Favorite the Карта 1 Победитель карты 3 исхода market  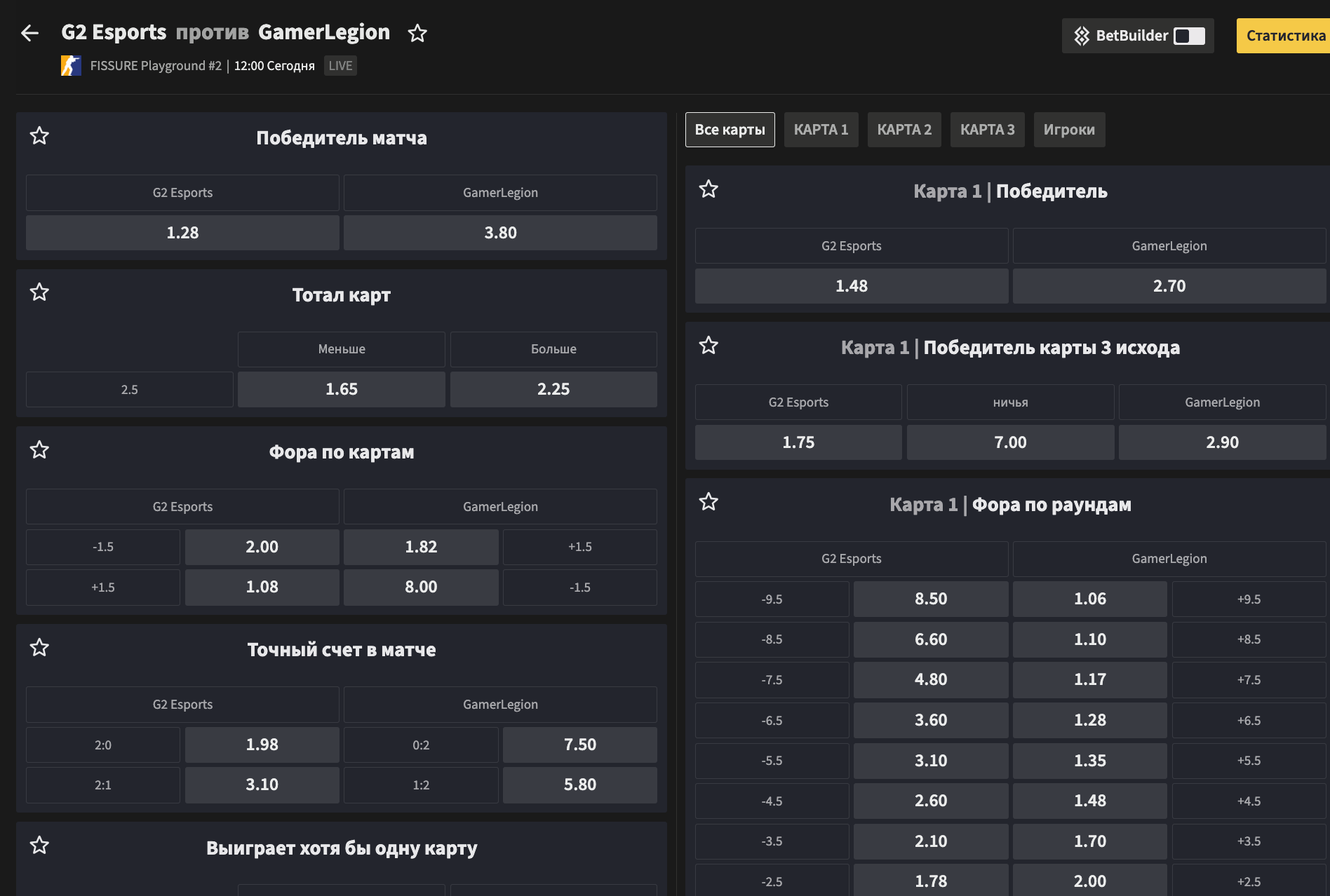point(708,346)
